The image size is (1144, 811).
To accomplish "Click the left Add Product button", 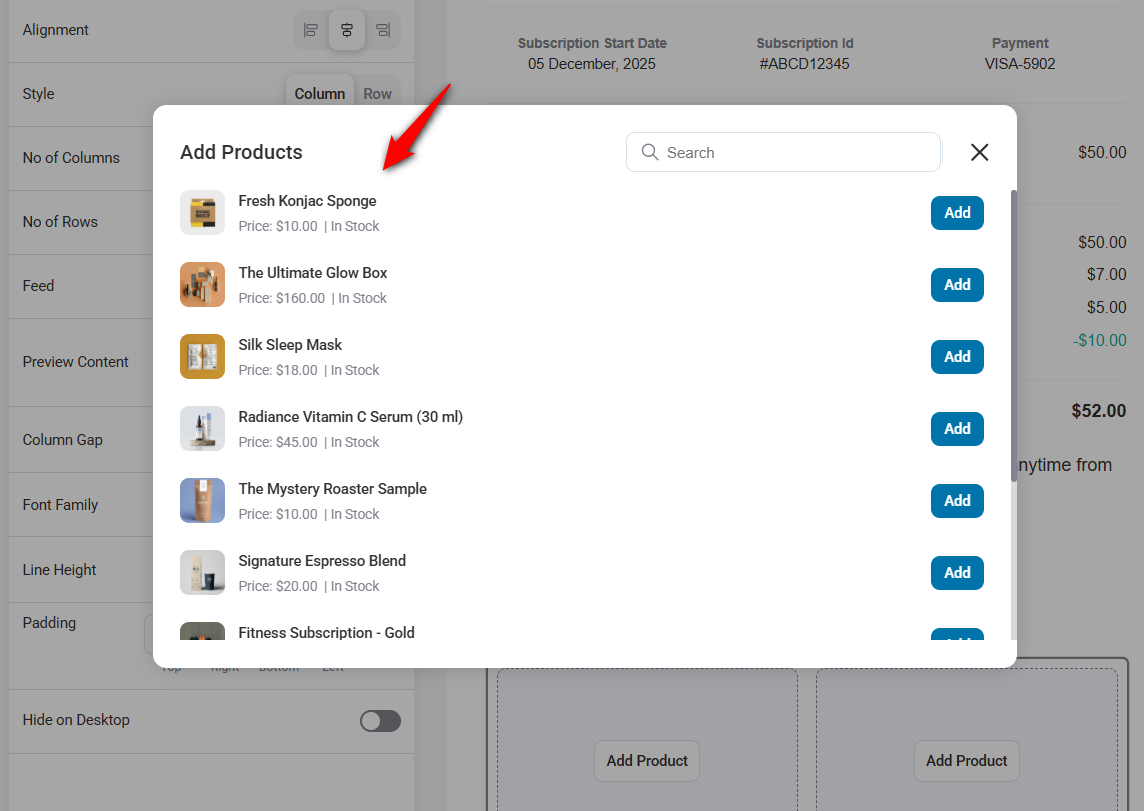I will click(x=646, y=760).
